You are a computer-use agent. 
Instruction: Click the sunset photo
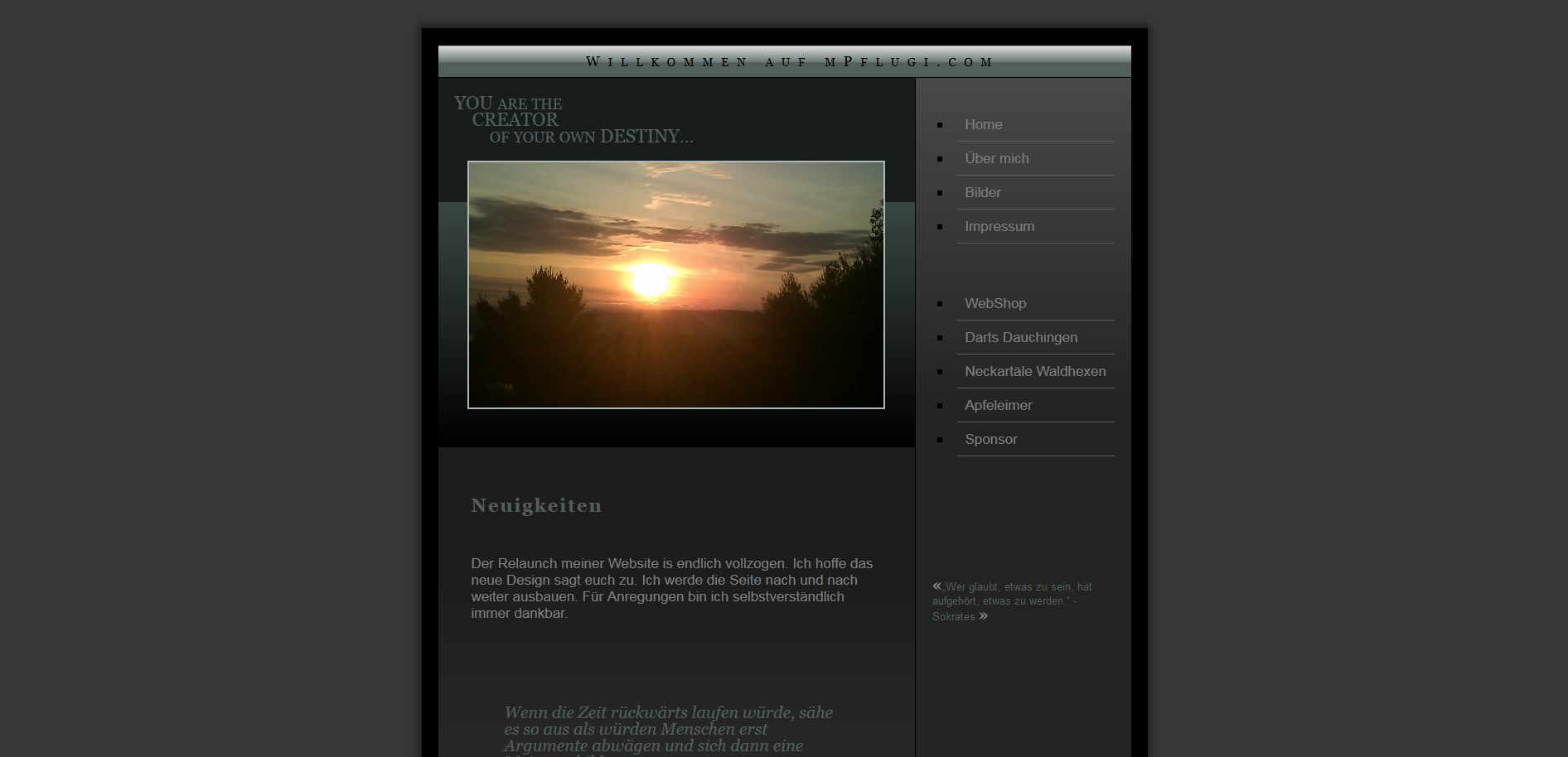point(675,285)
